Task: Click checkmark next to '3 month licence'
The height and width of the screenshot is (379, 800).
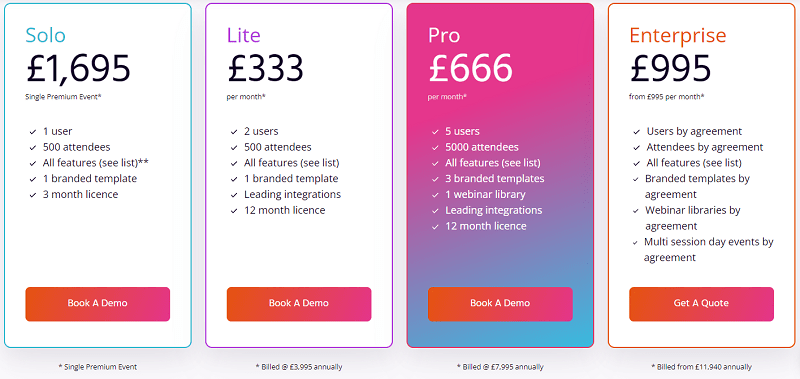Action: pyautogui.click(x=33, y=195)
